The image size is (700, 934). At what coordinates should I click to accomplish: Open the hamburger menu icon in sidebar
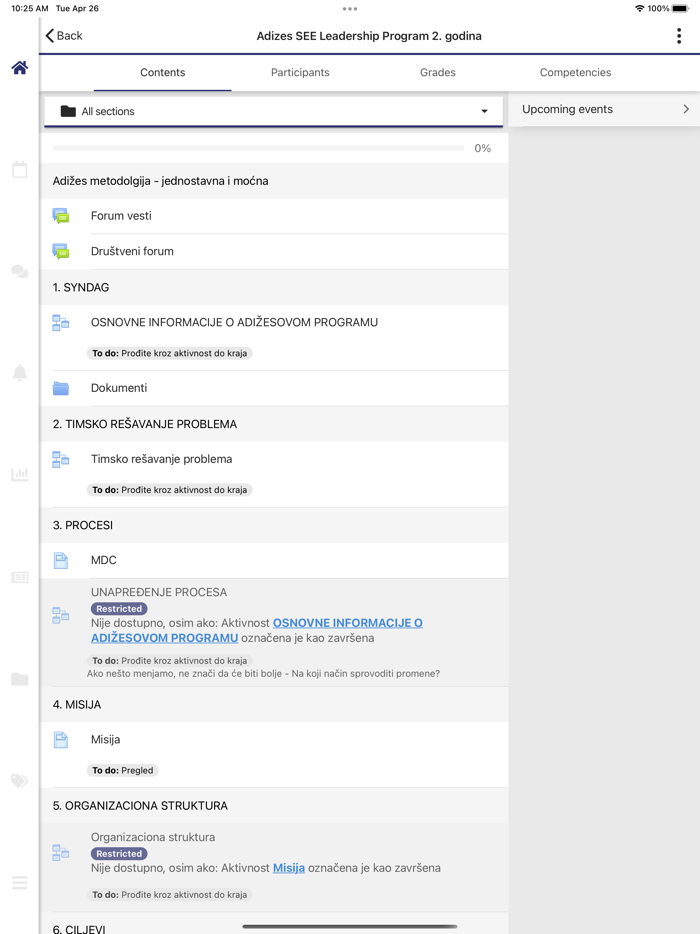tap(20, 883)
